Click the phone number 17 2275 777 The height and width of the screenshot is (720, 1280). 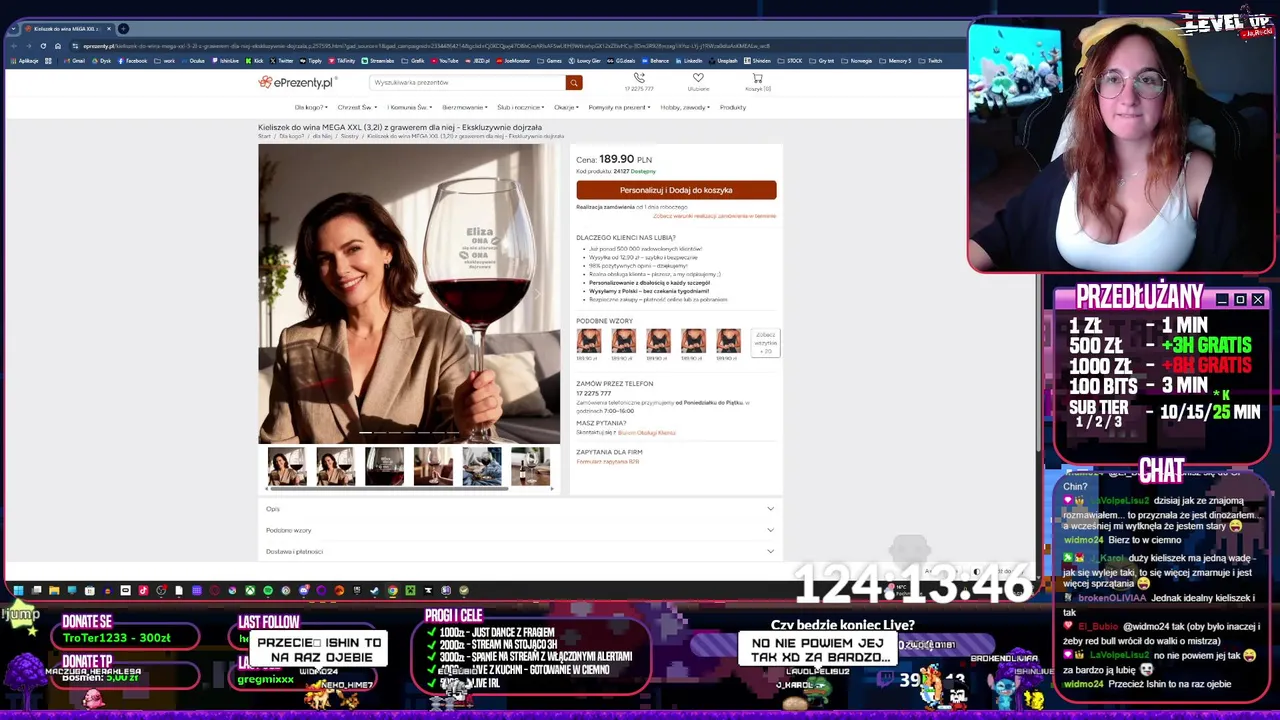[593, 393]
